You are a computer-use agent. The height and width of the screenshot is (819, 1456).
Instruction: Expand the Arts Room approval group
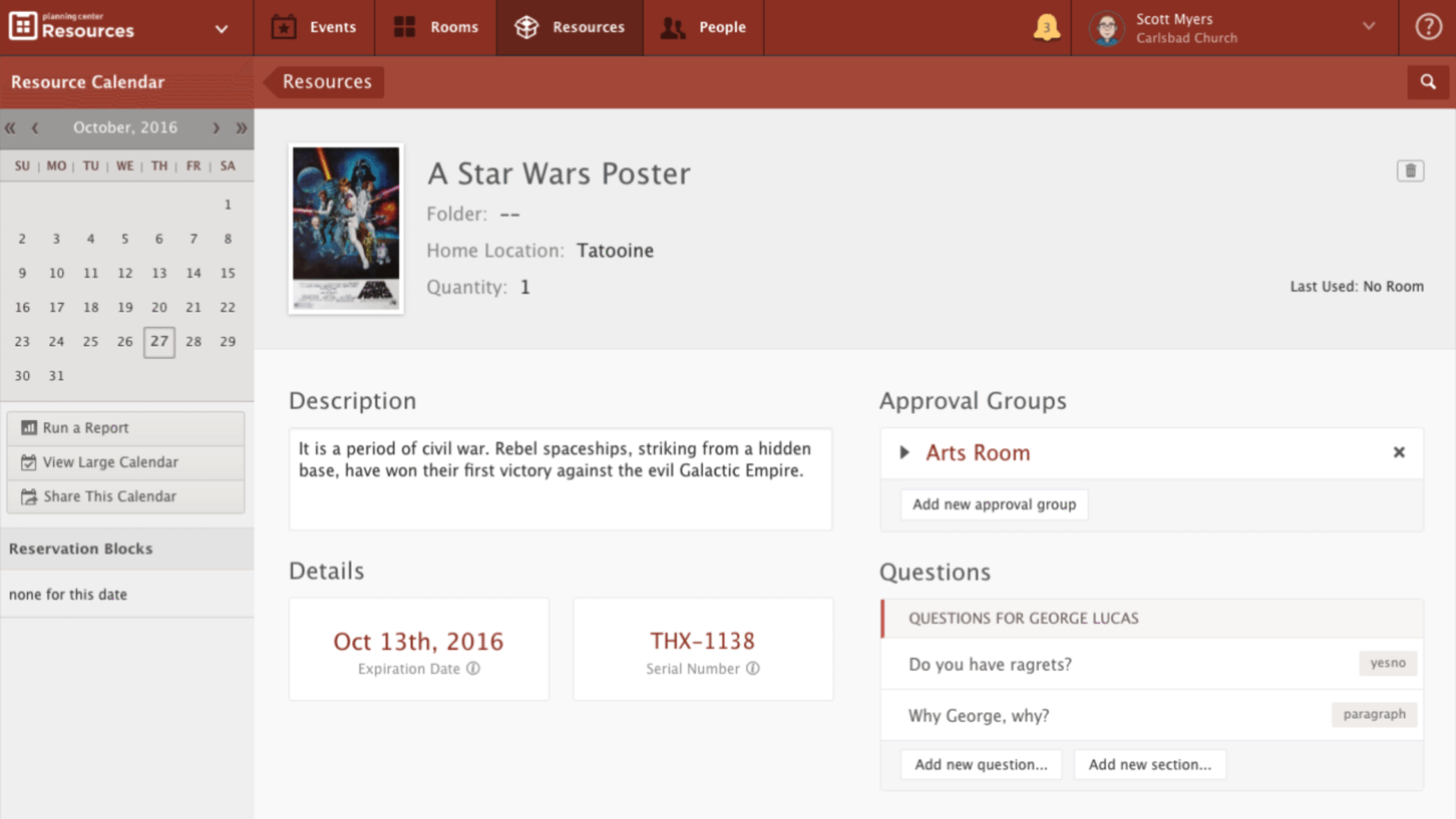tap(904, 453)
